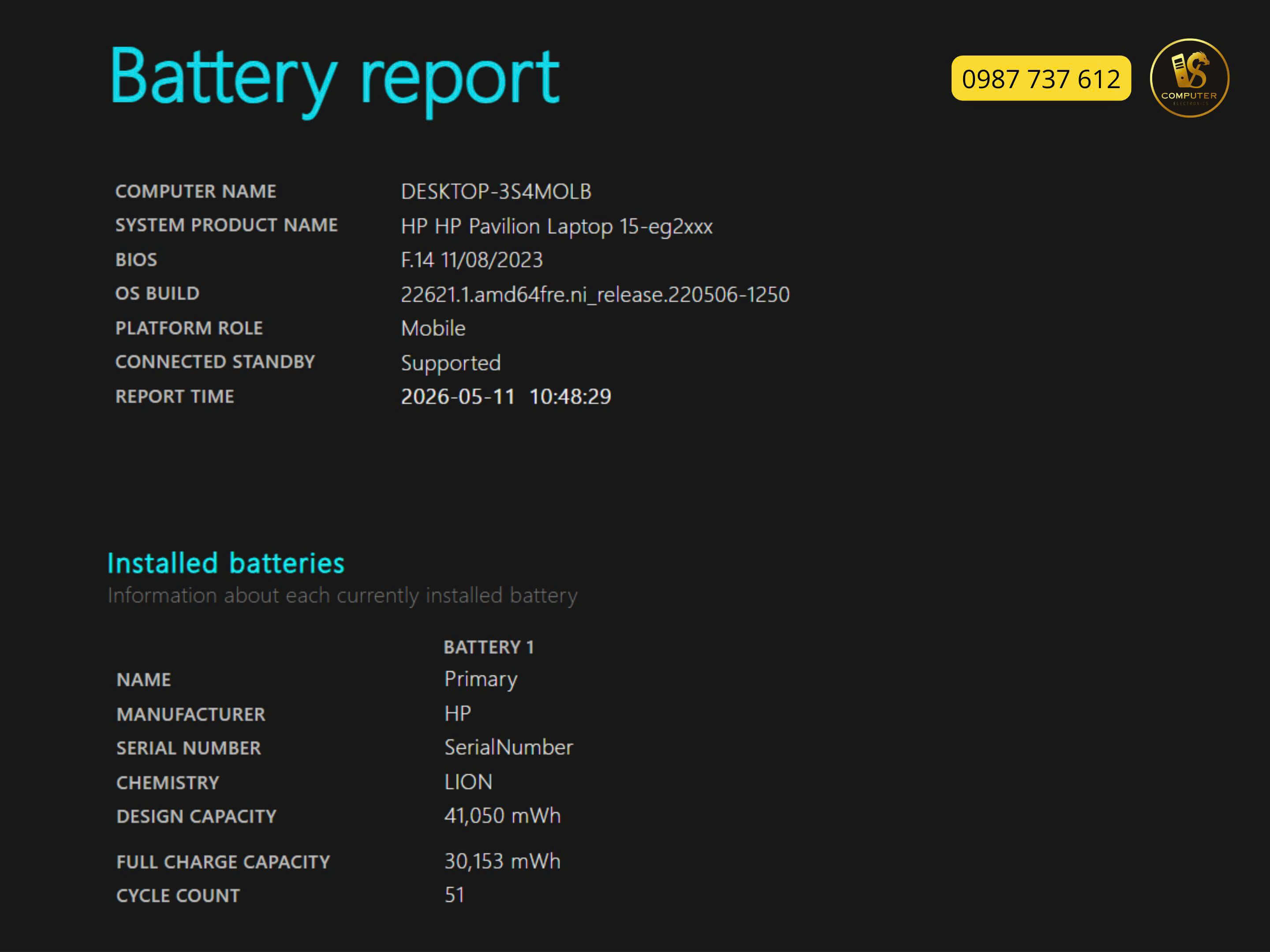1270x952 pixels.
Task: Select the CHEMISTRY row label
Action: [x=168, y=783]
